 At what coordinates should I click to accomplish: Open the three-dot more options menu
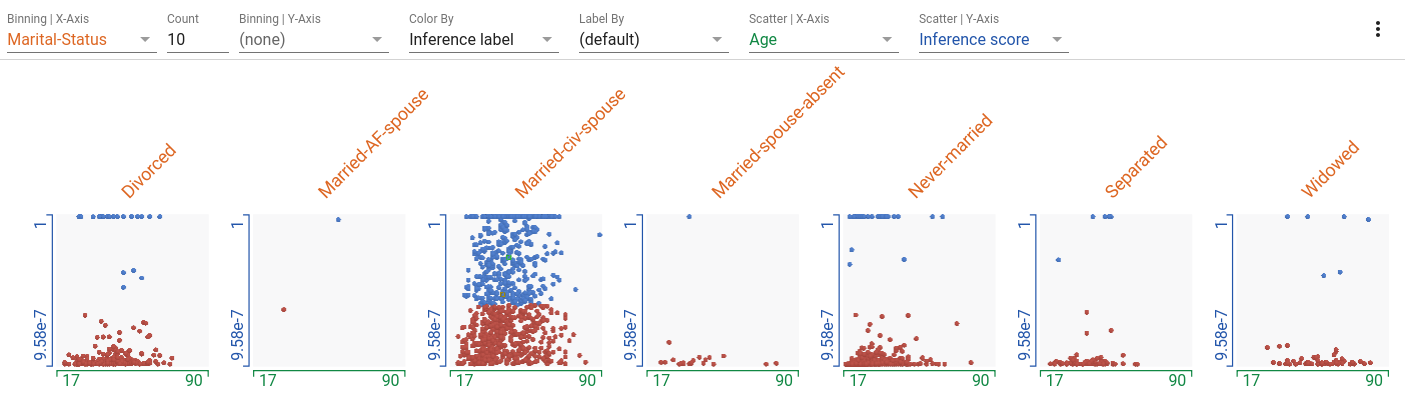[x=1378, y=30]
